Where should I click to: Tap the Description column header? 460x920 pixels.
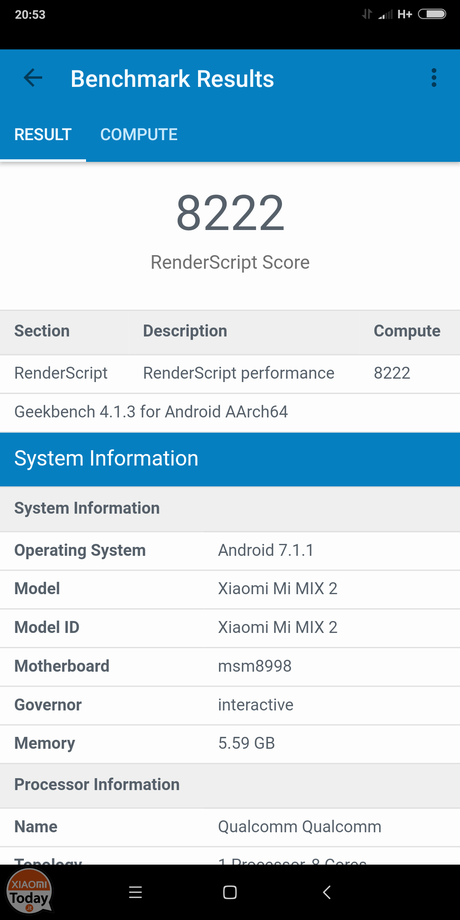(x=185, y=331)
